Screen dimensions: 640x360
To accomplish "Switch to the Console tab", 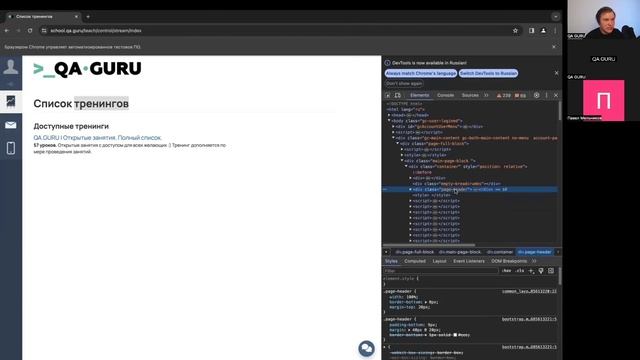I will (445, 95).
